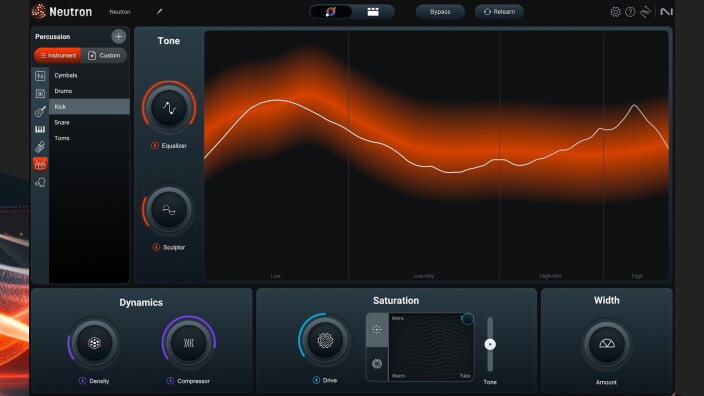Click the Retro label in saturation pad
The image size is (704, 396).
398,318
